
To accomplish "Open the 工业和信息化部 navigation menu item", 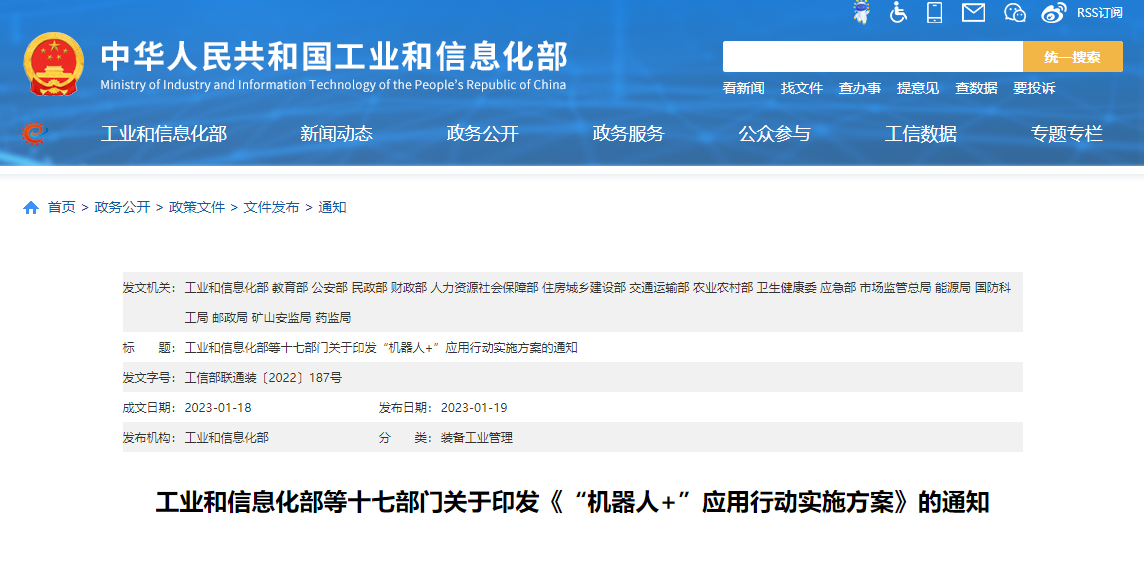I will 163,134.
